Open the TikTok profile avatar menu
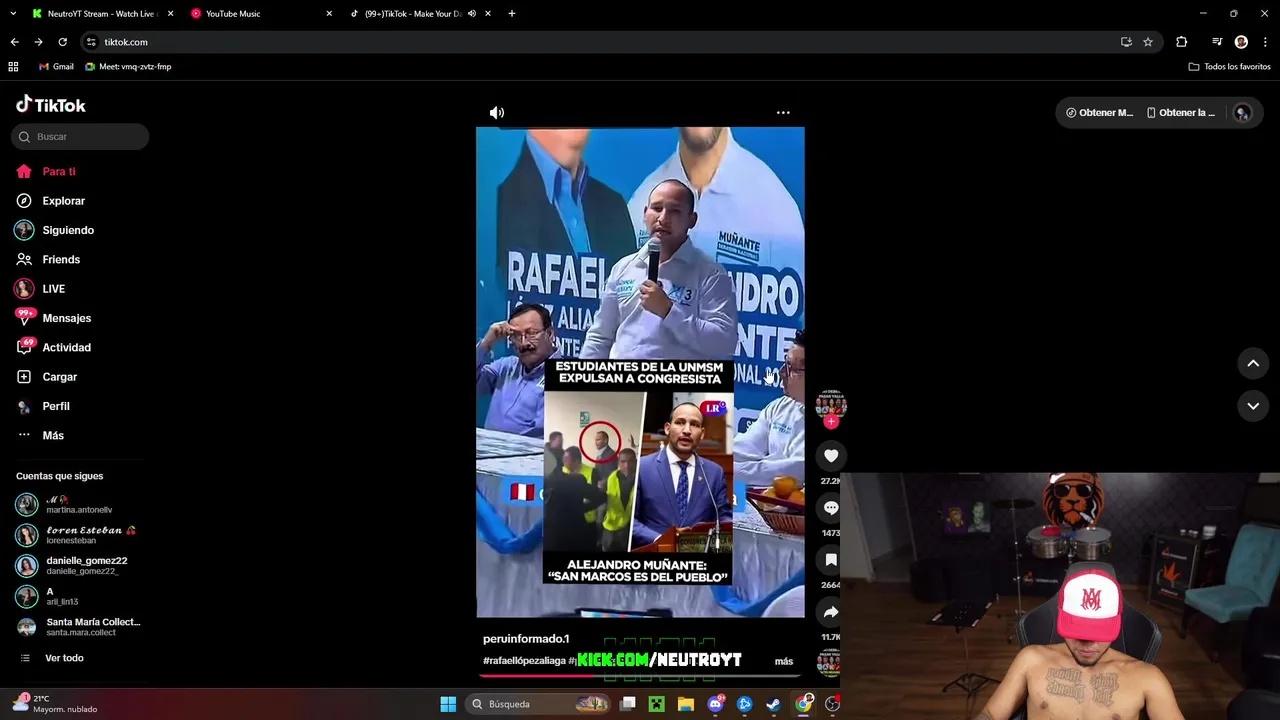The width and height of the screenshot is (1280, 720). 1242,113
